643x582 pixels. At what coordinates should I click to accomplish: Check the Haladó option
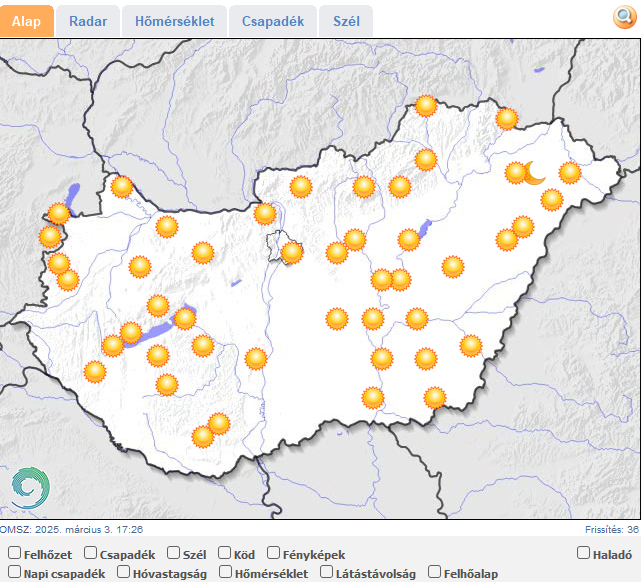tap(584, 553)
